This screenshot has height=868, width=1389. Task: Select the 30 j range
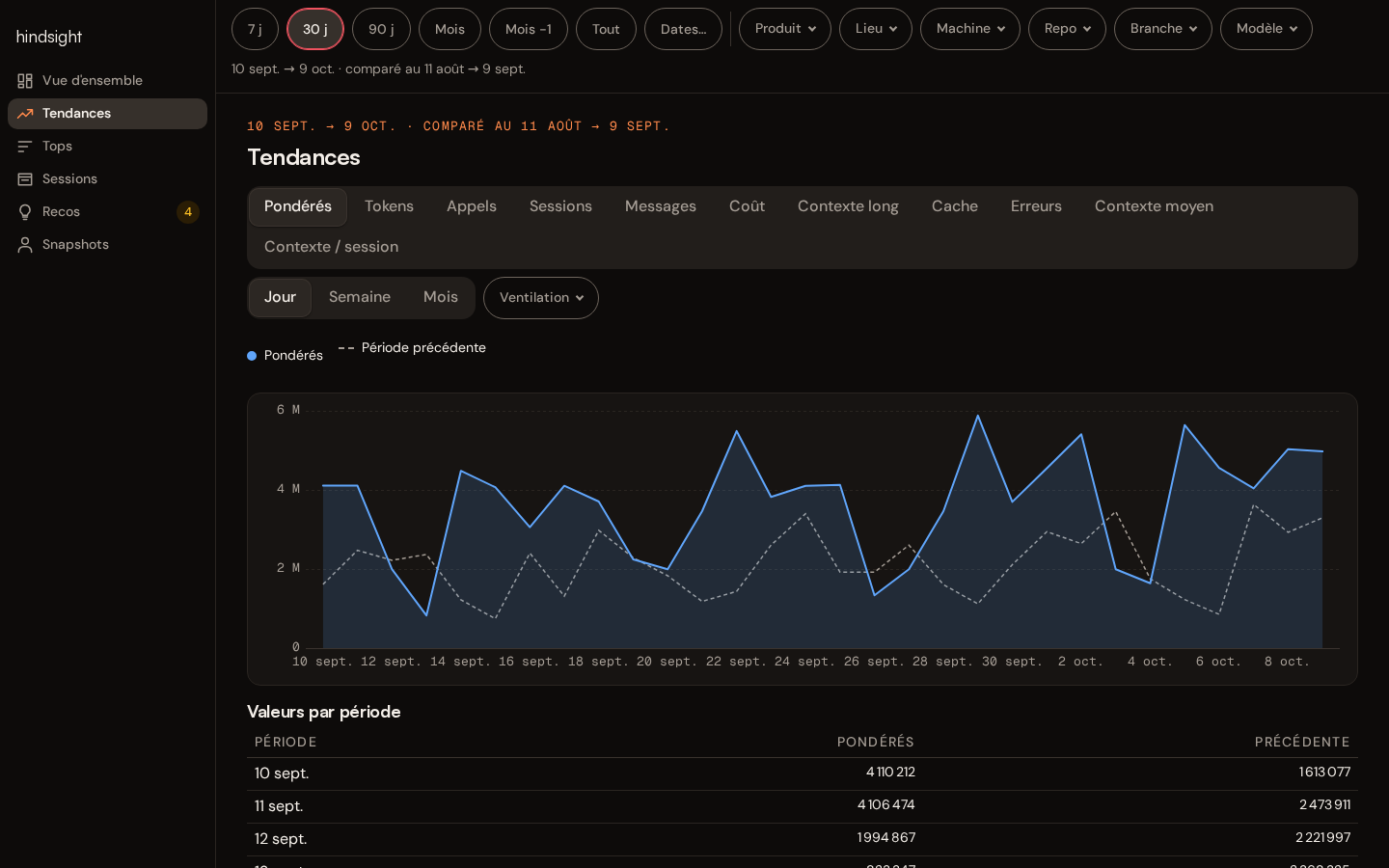tap(315, 29)
